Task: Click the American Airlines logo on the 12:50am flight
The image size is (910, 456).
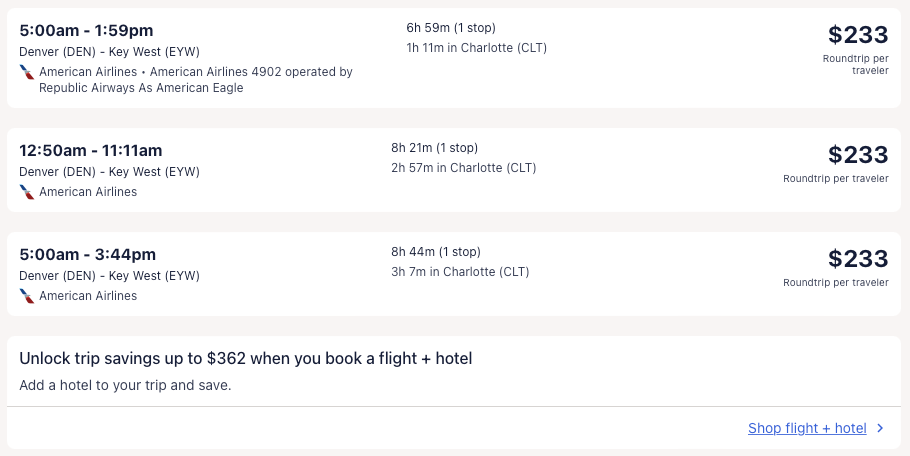Action: [x=27, y=192]
